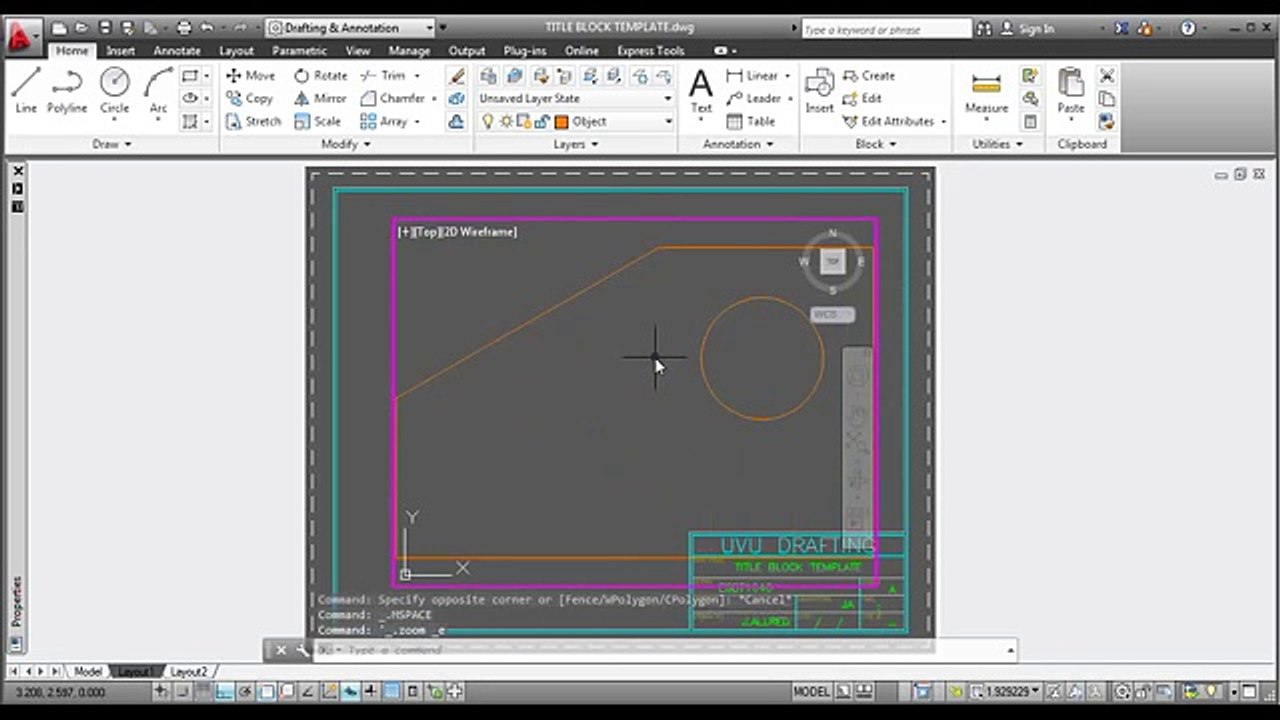Select the Measure utility
The width and height of the screenshot is (1280, 720).
point(986,92)
